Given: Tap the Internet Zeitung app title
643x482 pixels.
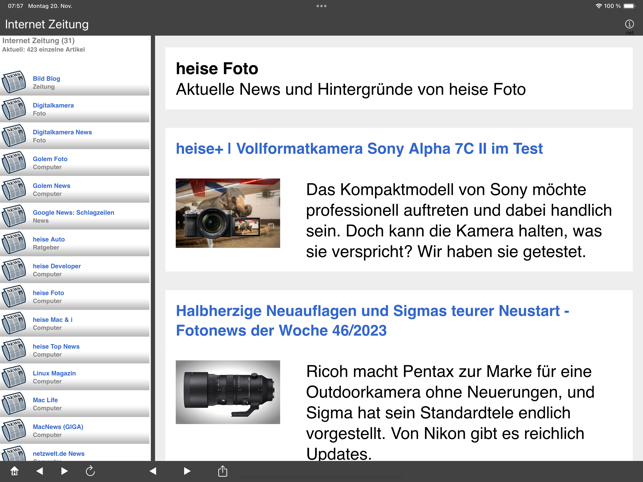Looking at the screenshot, I should [x=47, y=24].
